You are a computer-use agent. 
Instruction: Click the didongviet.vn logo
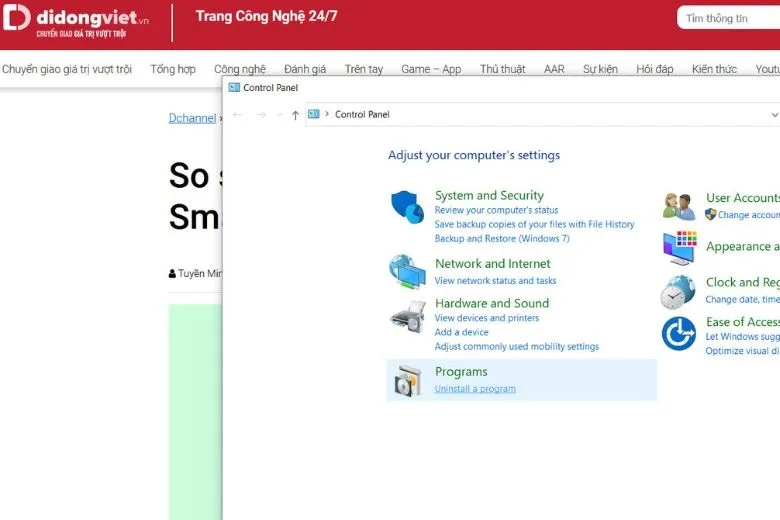[75, 21]
